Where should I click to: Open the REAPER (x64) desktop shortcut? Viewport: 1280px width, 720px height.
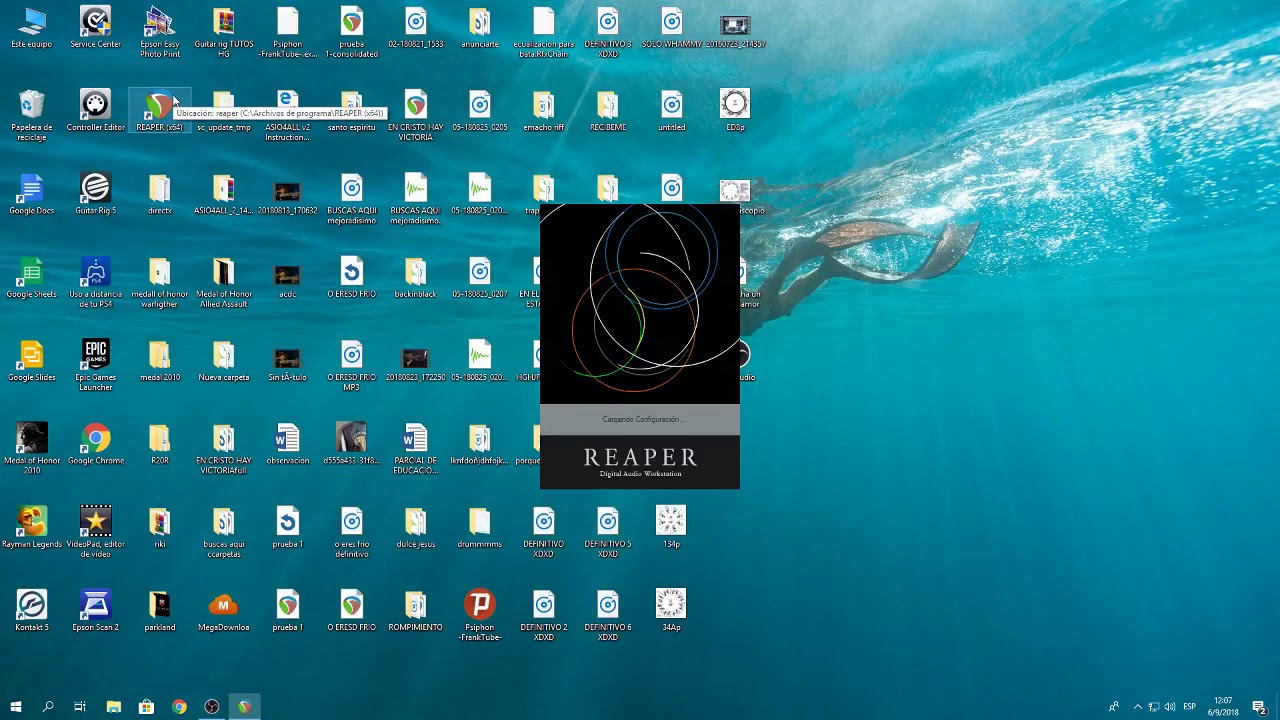click(159, 111)
